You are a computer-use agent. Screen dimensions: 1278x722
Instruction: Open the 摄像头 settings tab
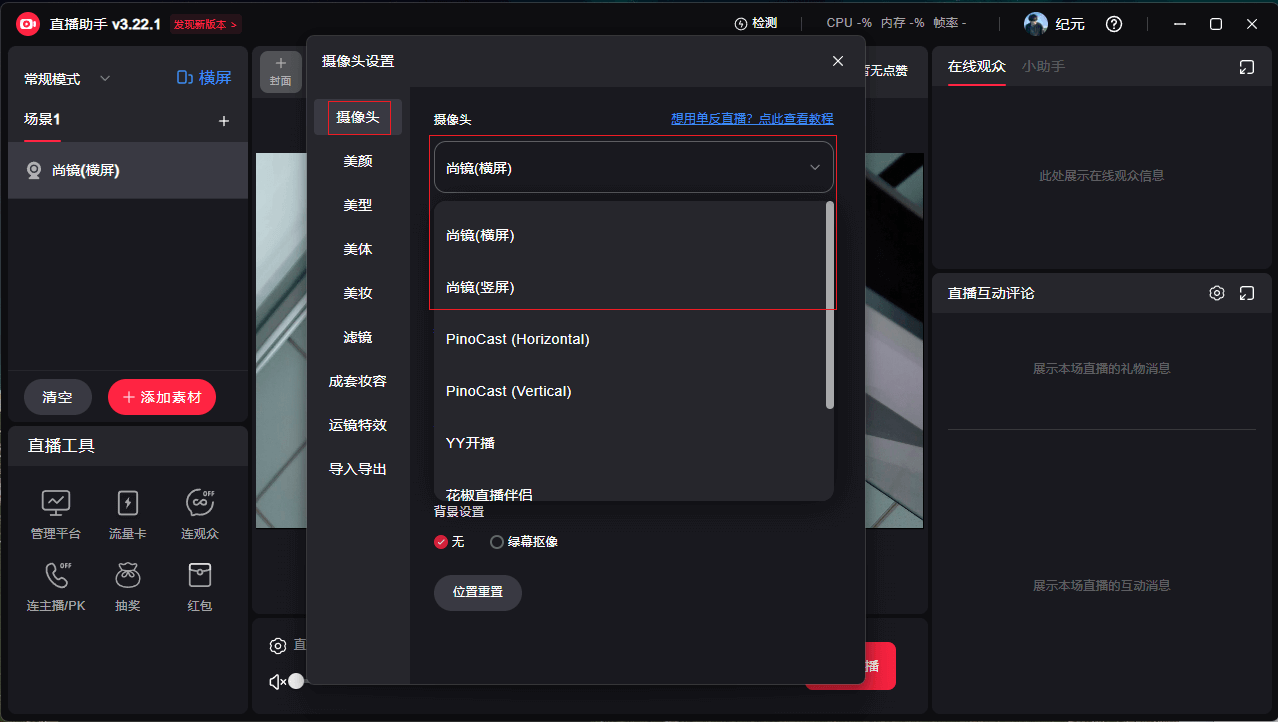(358, 117)
